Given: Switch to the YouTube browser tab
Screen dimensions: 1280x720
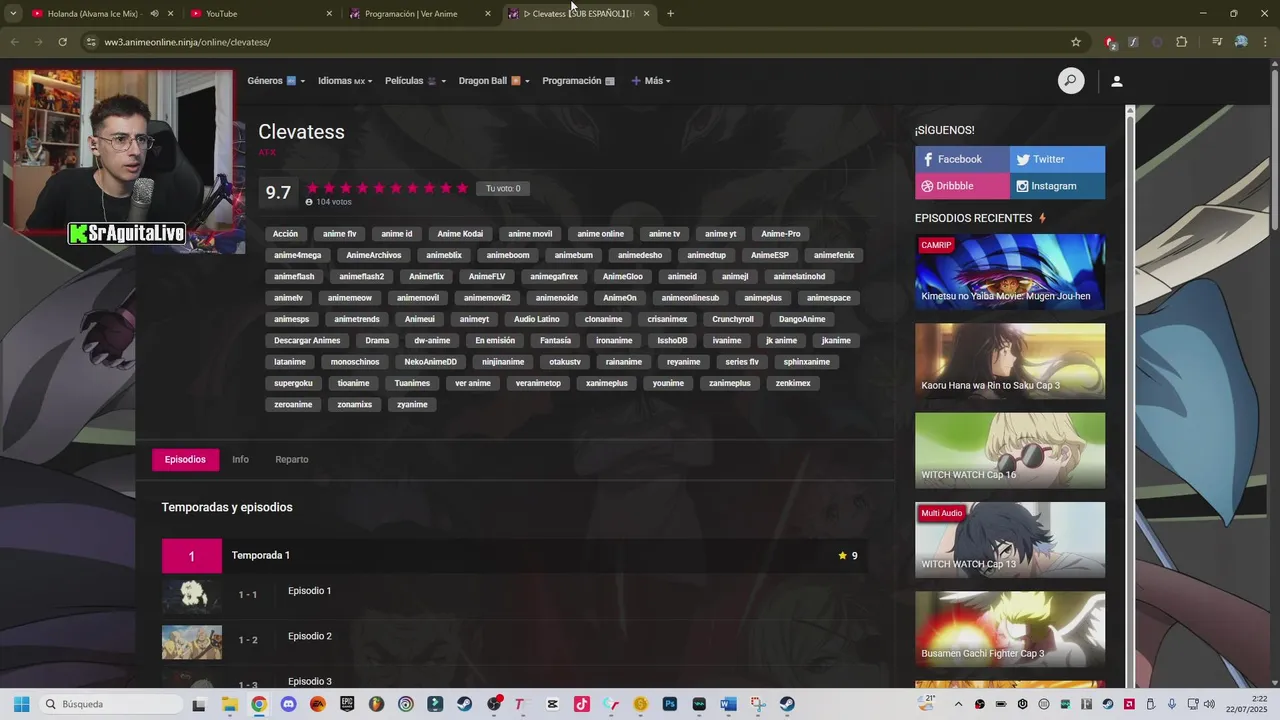Looking at the screenshot, I should click(x=260, y=13).
